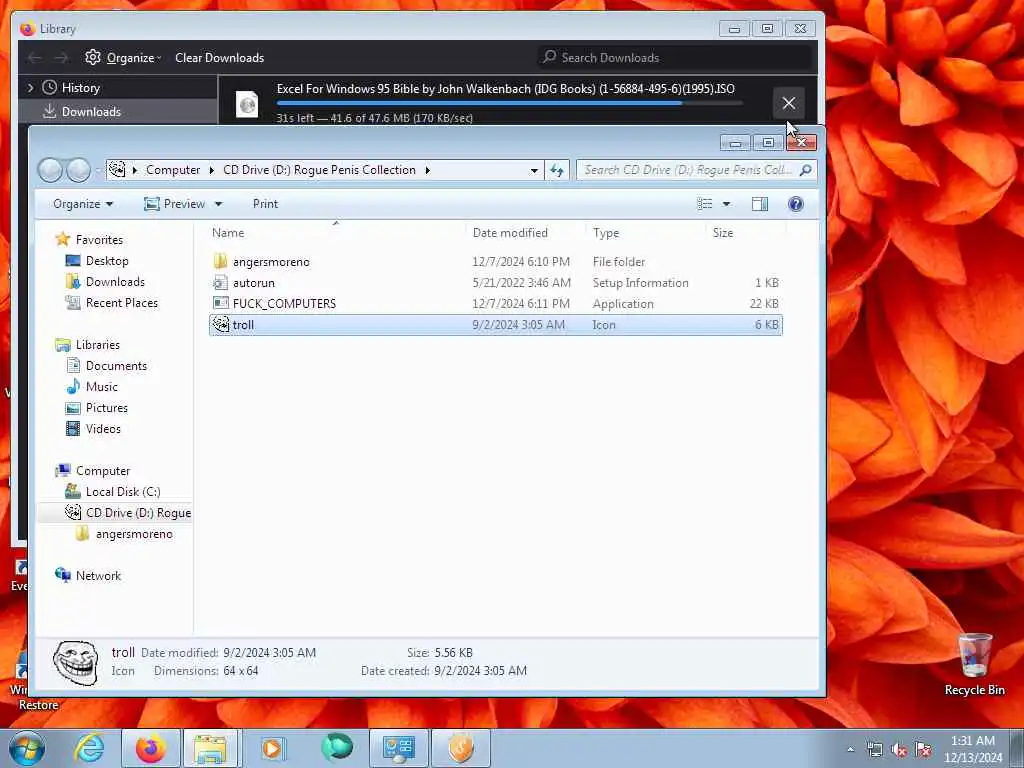Image resolution: width=1024 pixels, height=768 pixels.
Task: Open the Recycle Bin on desktop
Action: (974, 664)
